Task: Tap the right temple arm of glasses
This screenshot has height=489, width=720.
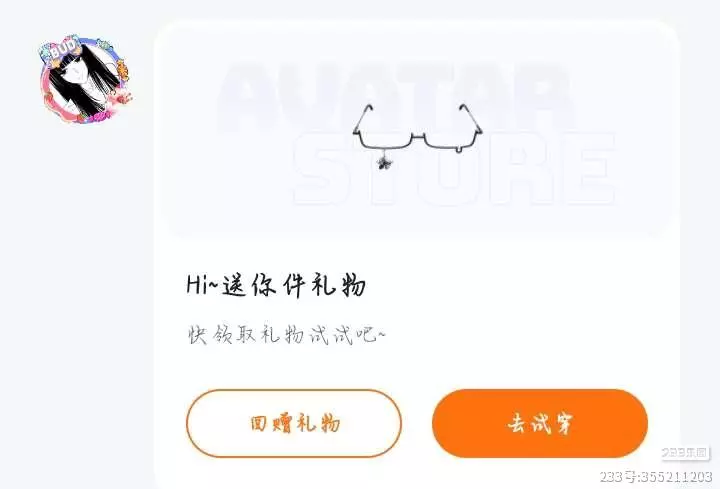Action: click(x=471, y=118)
